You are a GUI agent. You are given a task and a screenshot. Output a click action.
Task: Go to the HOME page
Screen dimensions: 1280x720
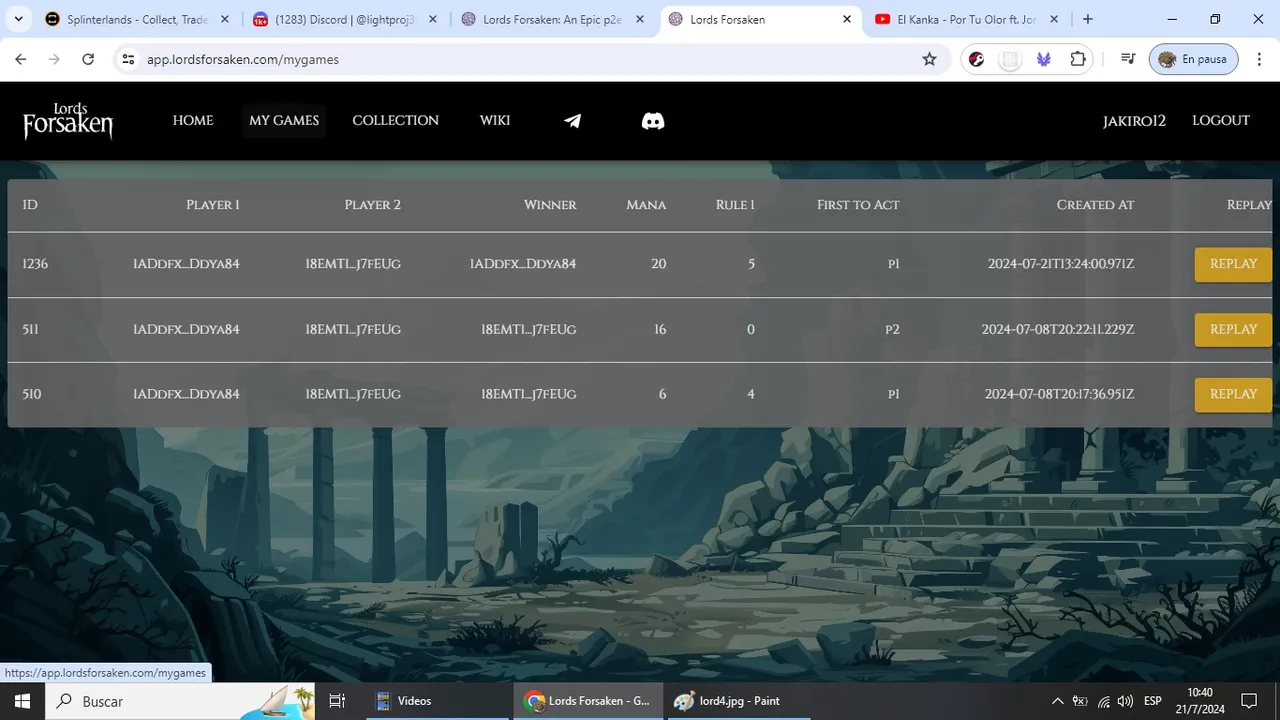pos(193,121)
